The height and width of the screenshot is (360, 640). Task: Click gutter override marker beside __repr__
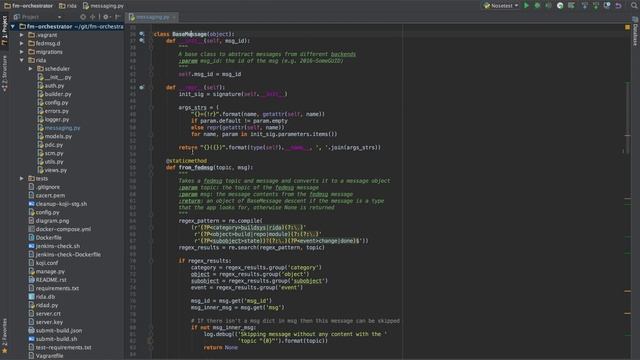[142, 87]
